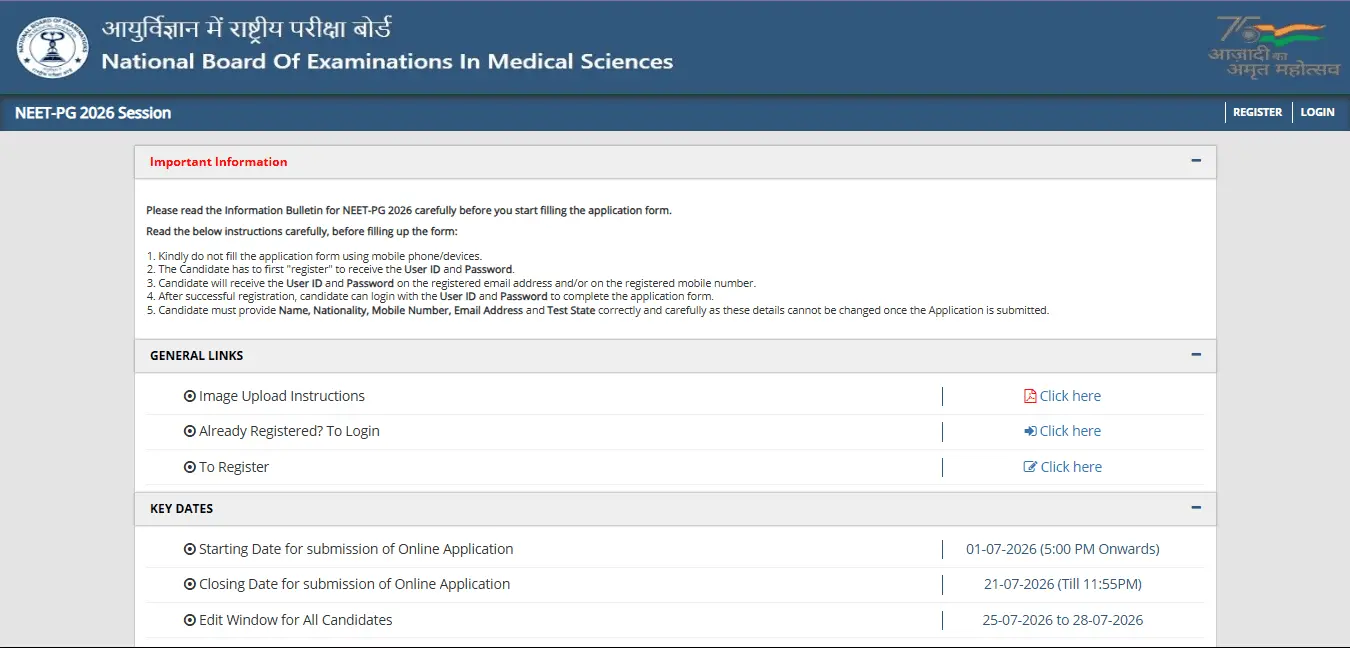Click the To Register row label
1350x648 pixels.
[234, 467]
